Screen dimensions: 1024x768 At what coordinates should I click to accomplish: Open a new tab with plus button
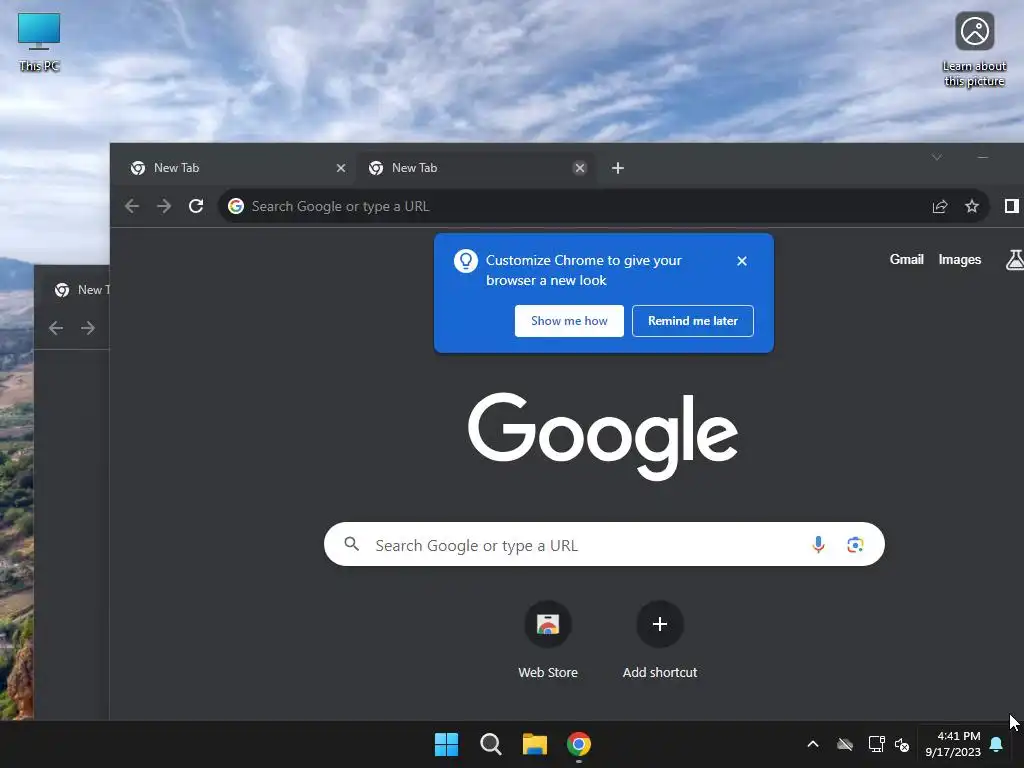(618, 168)
